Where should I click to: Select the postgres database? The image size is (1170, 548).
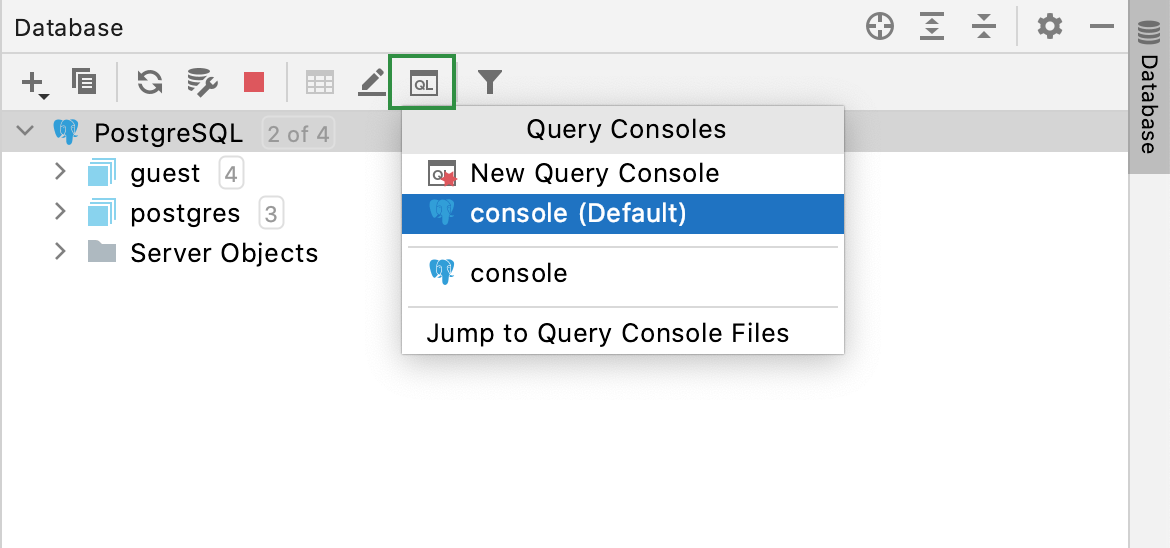[185, 214]
